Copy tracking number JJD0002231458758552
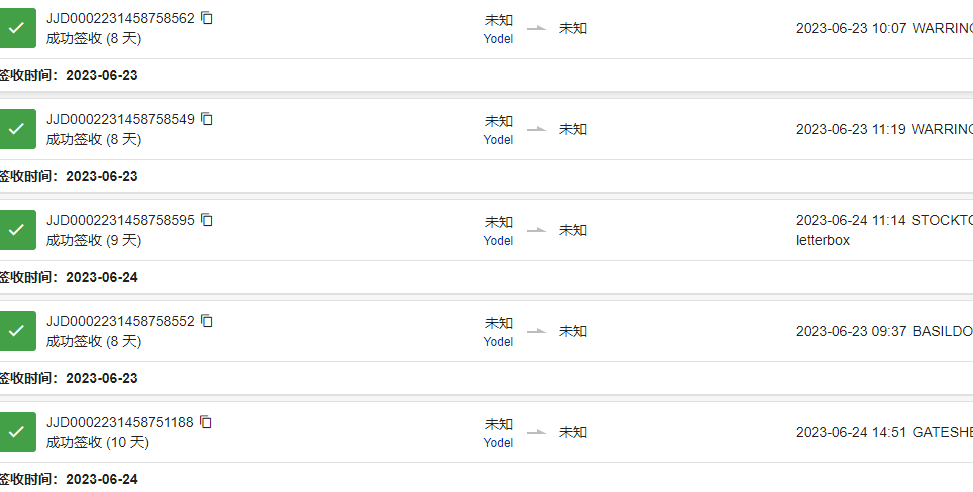 (x=207, y=321)
